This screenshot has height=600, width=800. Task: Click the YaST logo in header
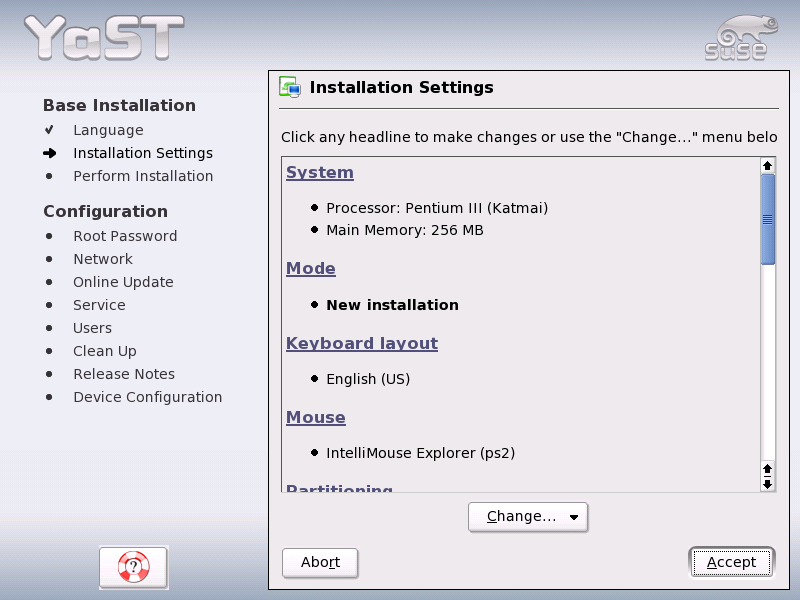(x=103, y=38)
